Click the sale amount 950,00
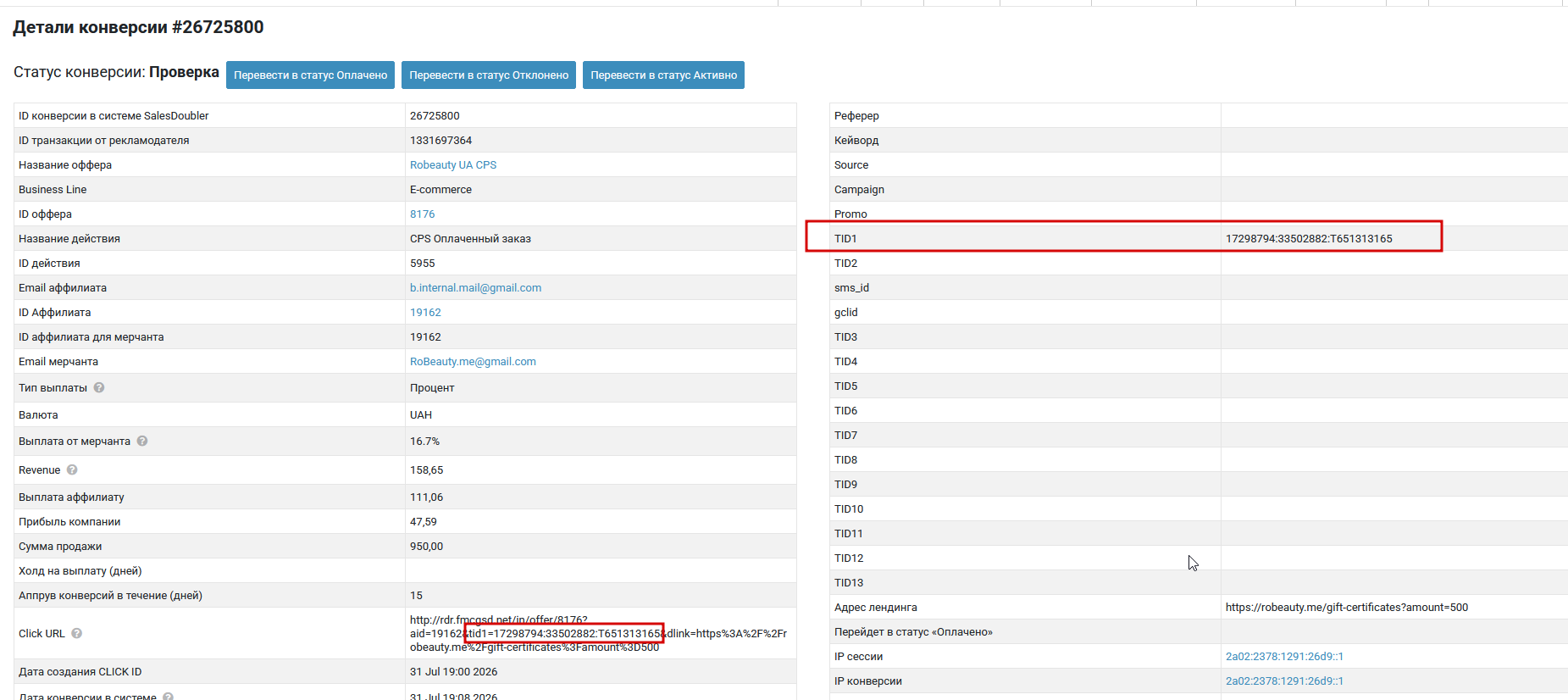Viewport: 1568px width, 700px height. point(426,547)
